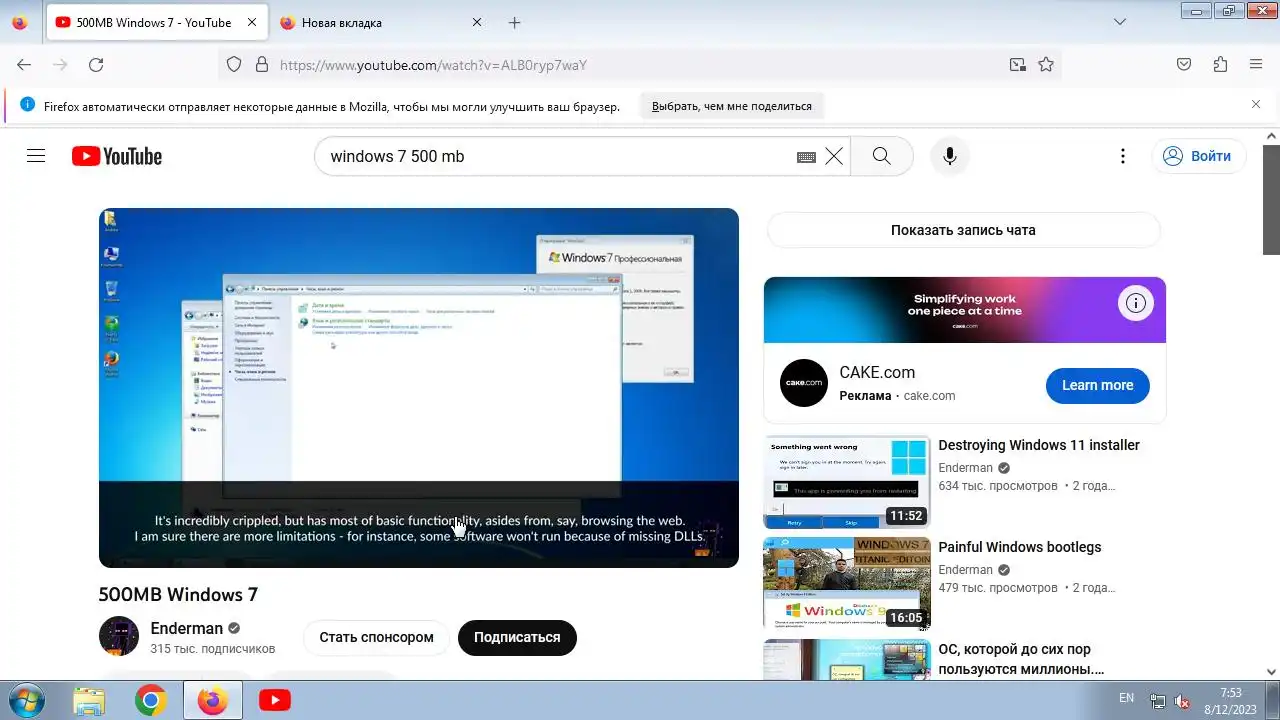Start voice search with the microphone icon
The image size is (1280, 720).
tap(950, 156)
